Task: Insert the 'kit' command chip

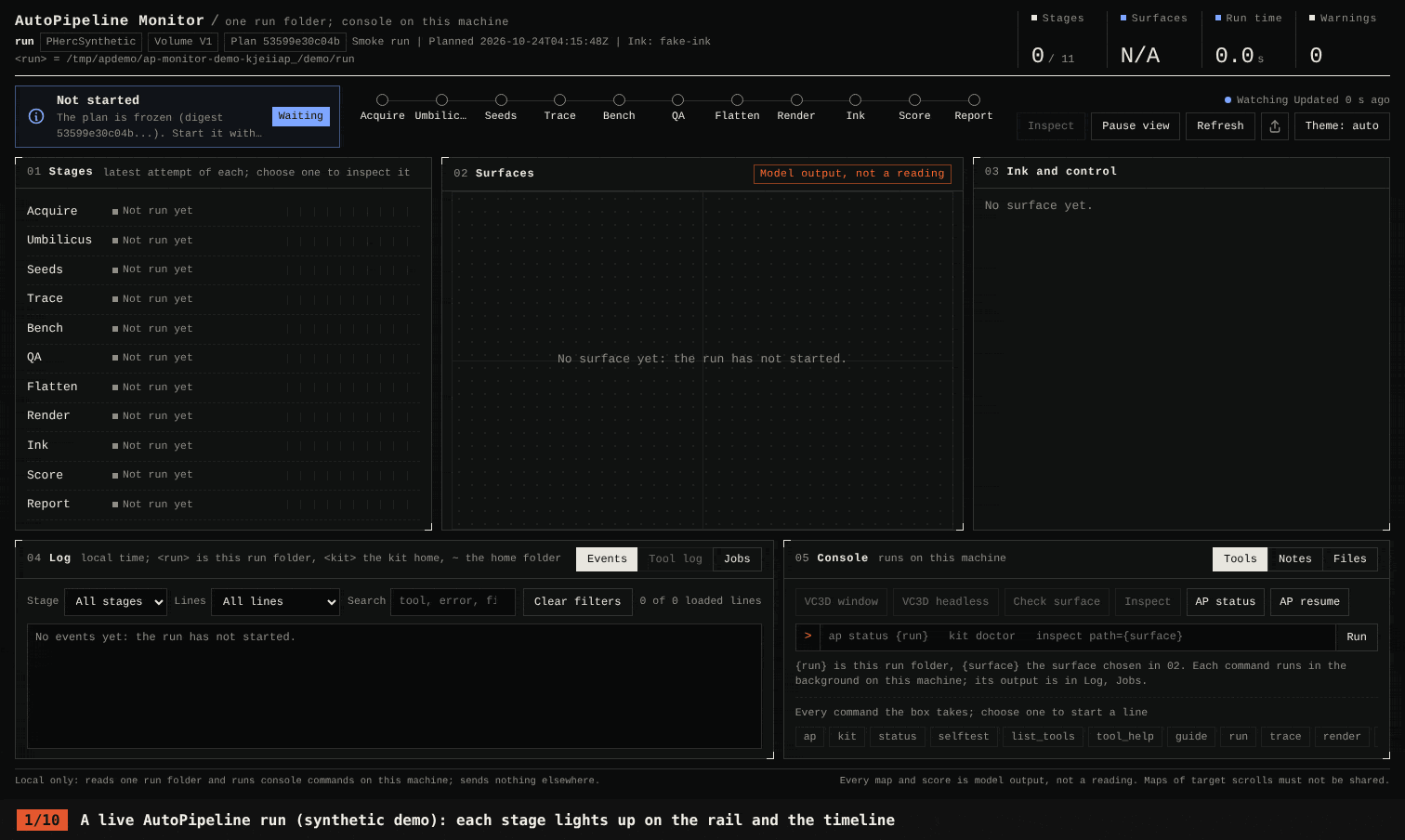Action: (847, 737)
